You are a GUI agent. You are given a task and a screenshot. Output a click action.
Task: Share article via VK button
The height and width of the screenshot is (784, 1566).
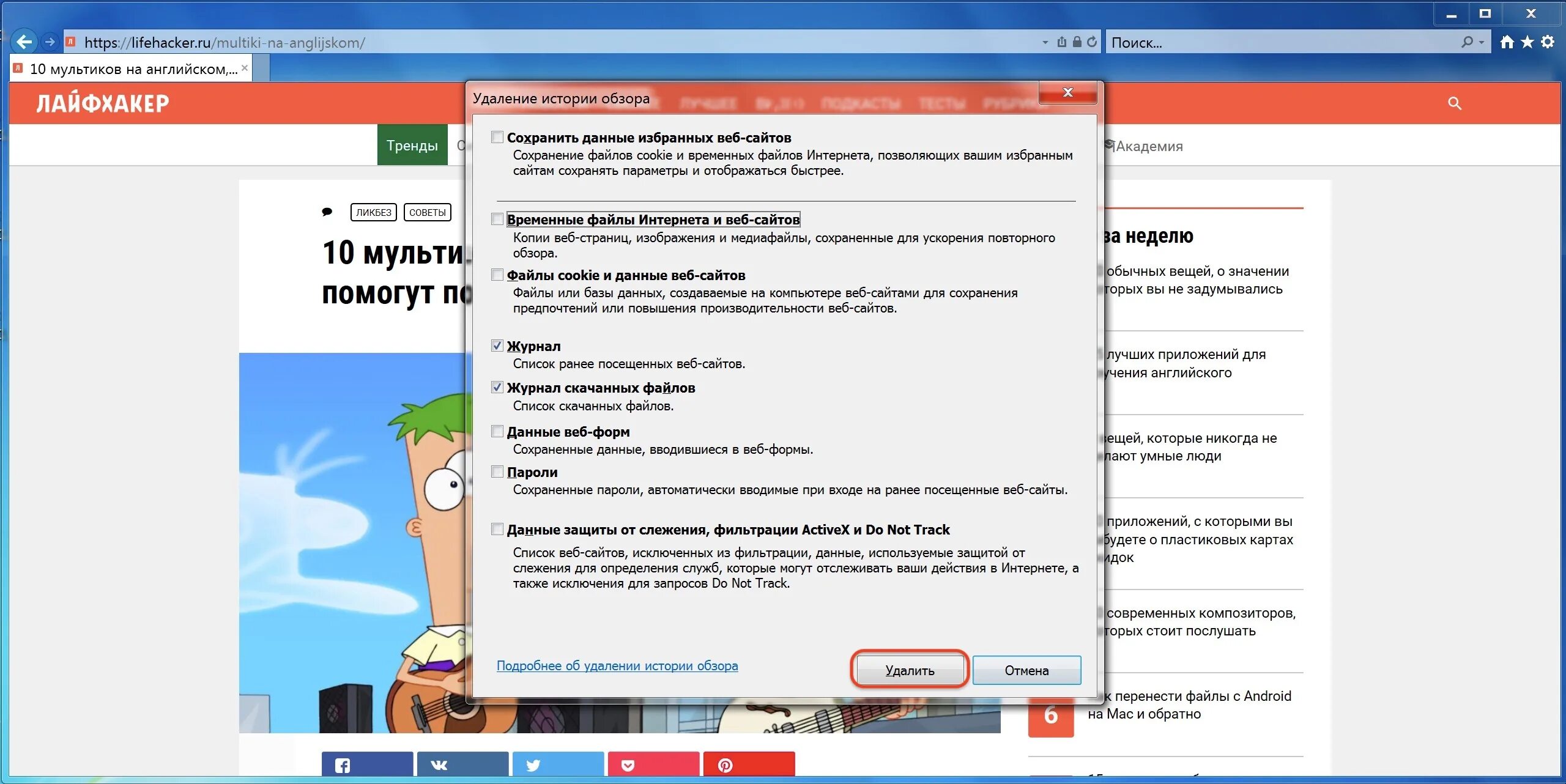tap(462, 764)
